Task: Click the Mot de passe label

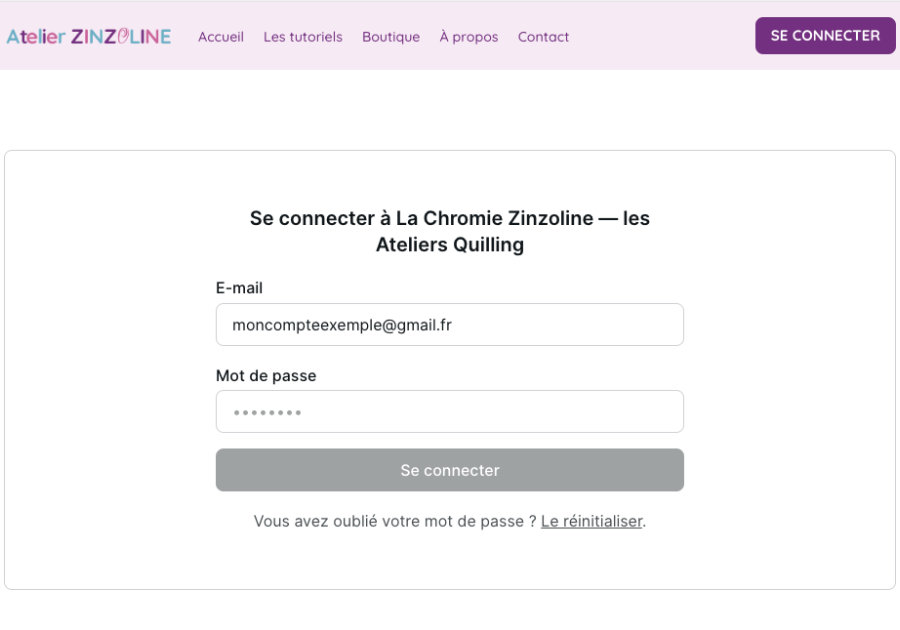Action: coord(266,376)
